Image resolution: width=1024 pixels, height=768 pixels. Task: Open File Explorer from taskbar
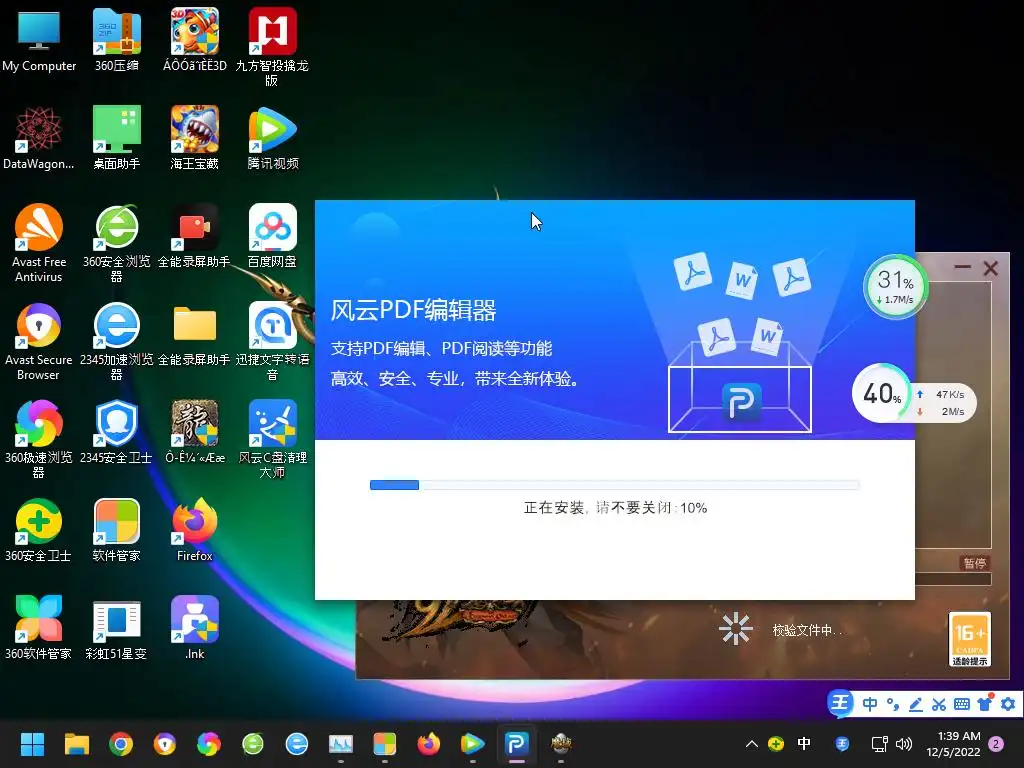coord(76,744)
